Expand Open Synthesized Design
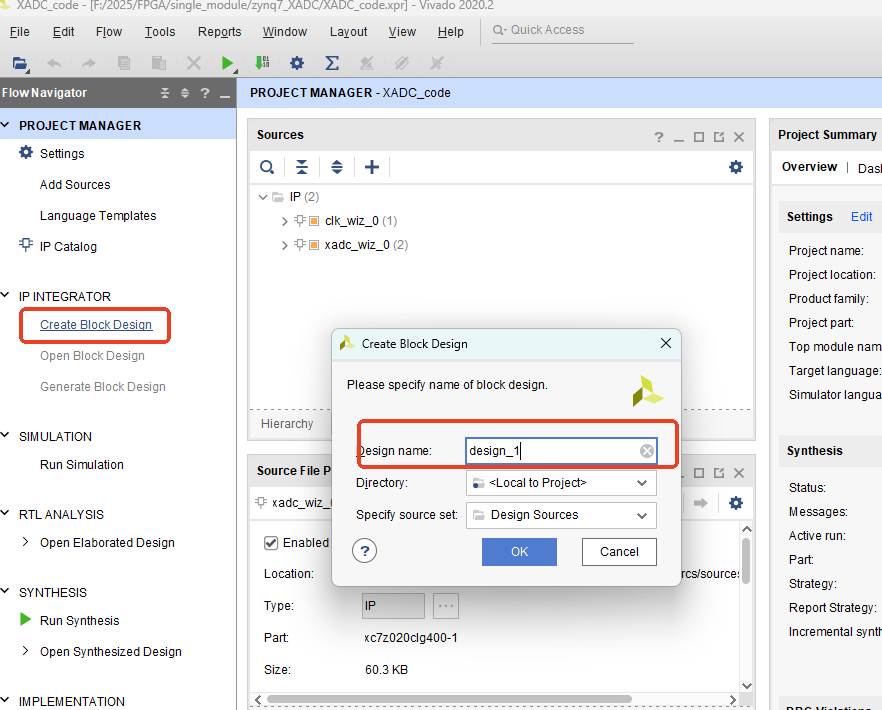Screen dimensions: 882x710 [25, 651]
